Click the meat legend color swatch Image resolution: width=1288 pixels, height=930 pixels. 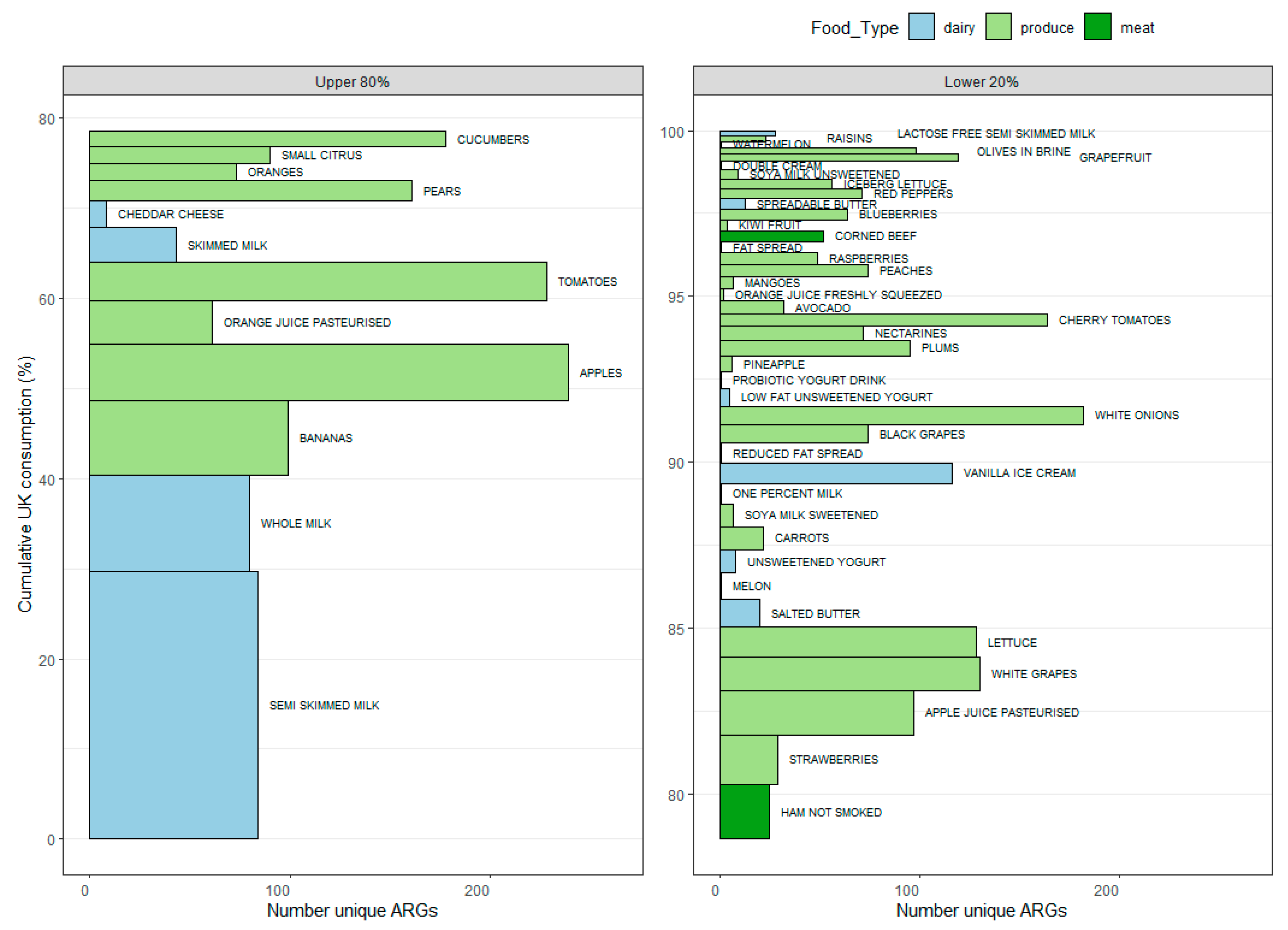click(x=1098, y=27)
